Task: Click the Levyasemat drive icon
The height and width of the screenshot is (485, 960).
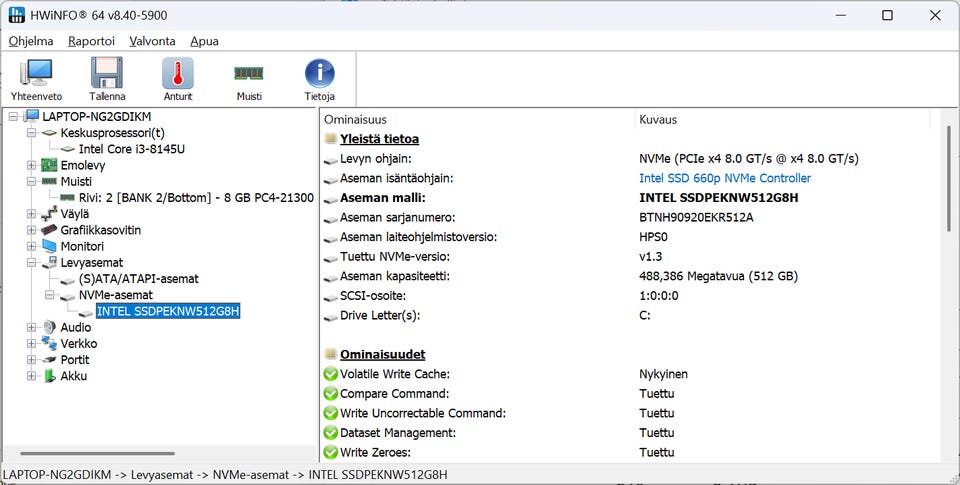Action: pyautogui.click(x=49, y=263)
